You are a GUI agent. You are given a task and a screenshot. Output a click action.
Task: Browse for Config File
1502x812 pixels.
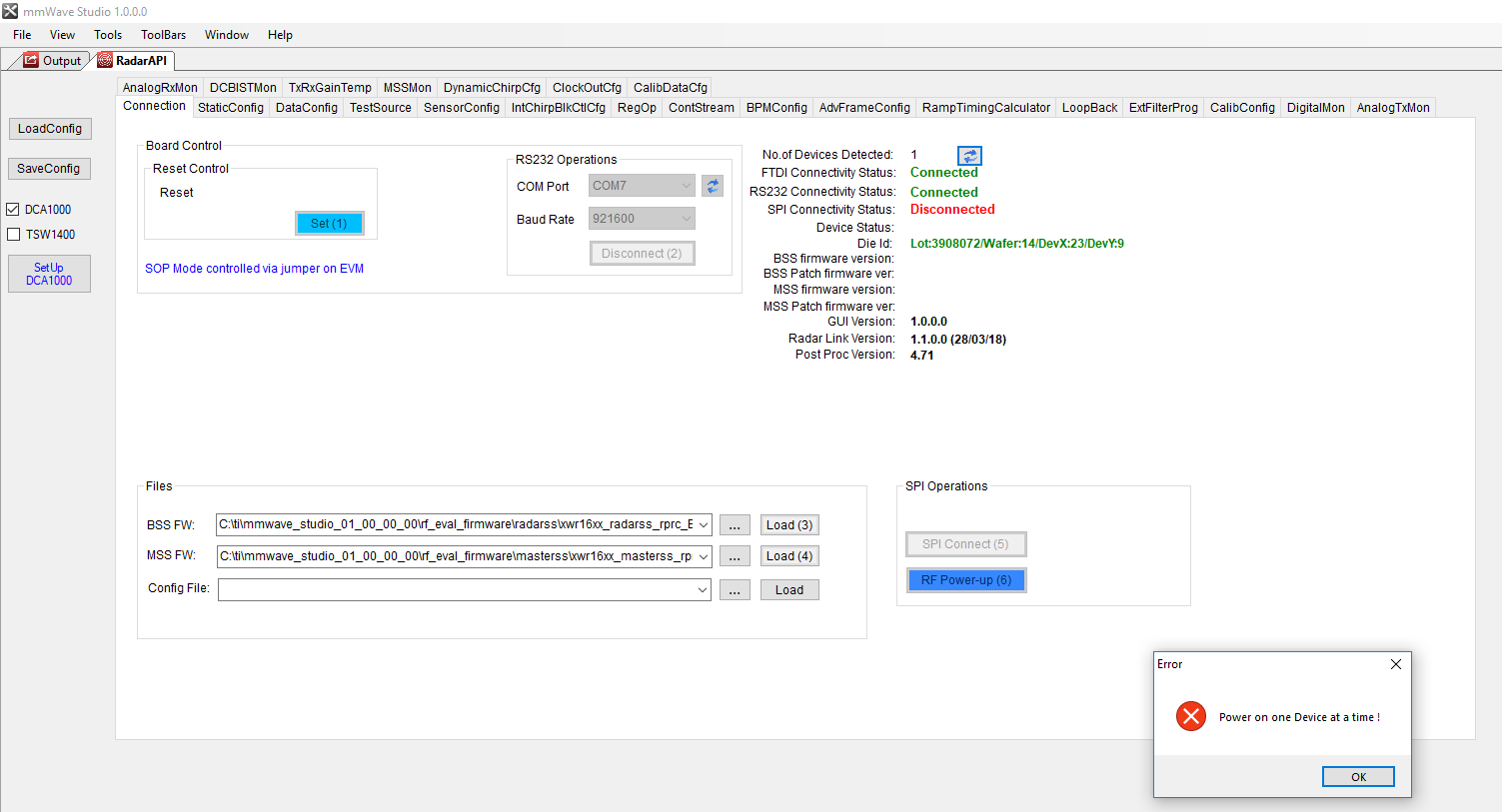(735, 590)
